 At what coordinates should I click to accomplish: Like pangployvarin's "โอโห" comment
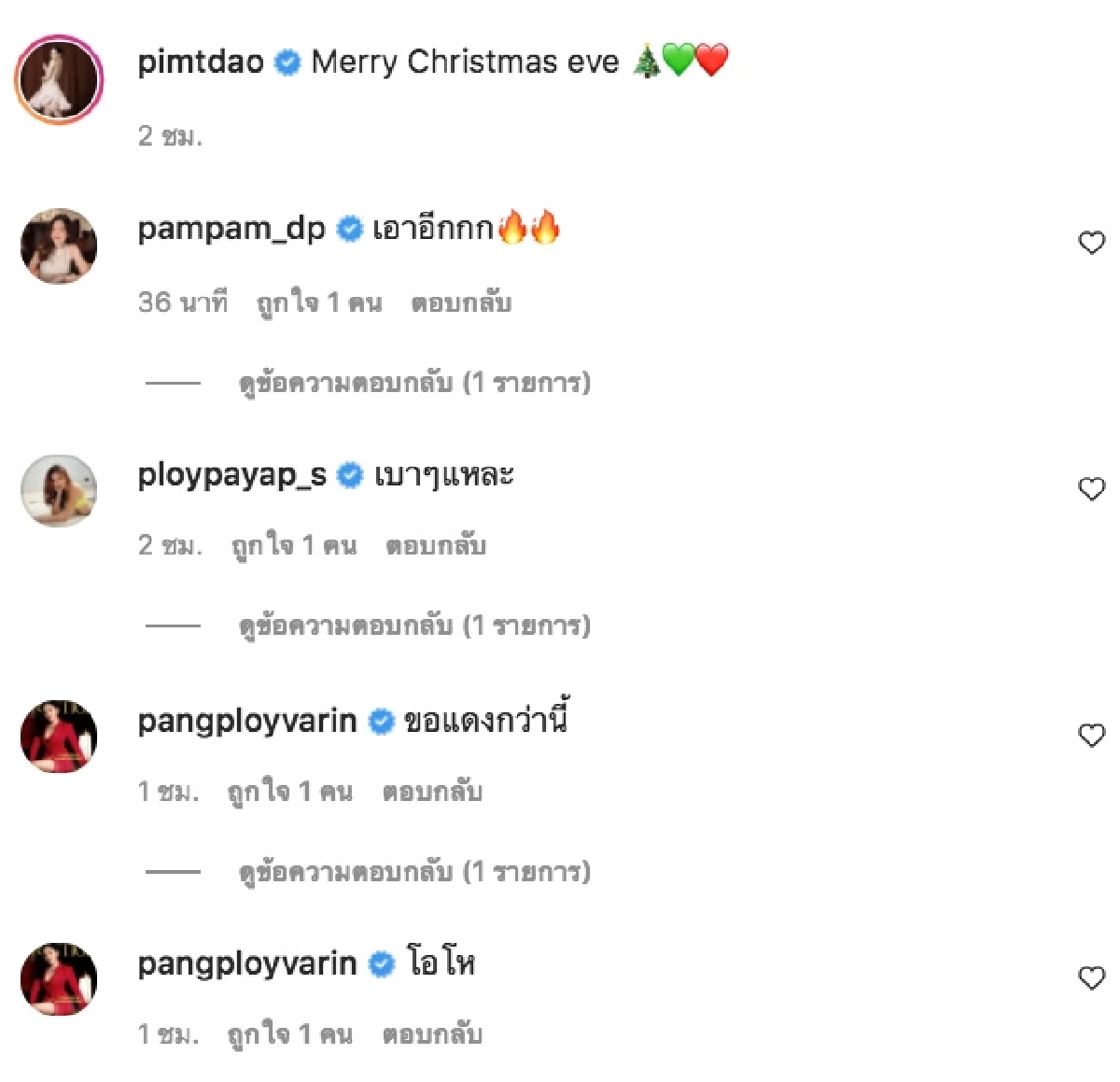pyautogui.click(x=1091, y=977)
